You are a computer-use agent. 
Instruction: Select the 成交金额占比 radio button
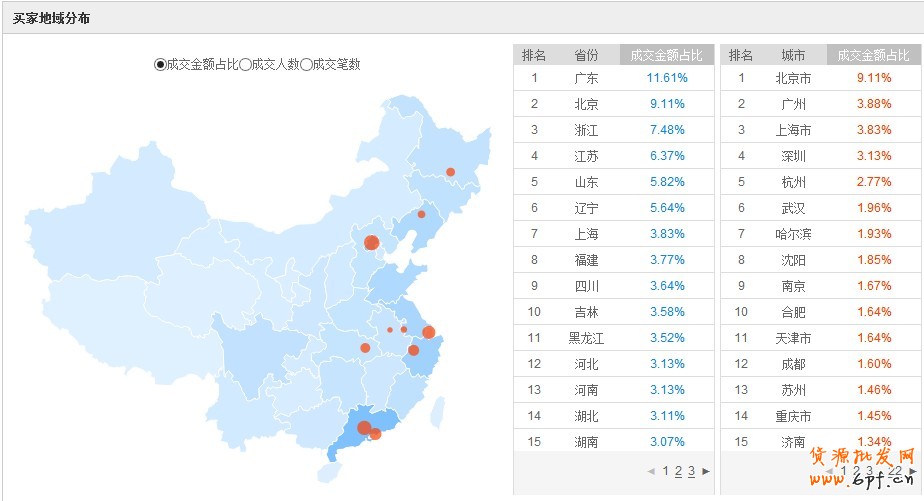[x=160, y=64]
